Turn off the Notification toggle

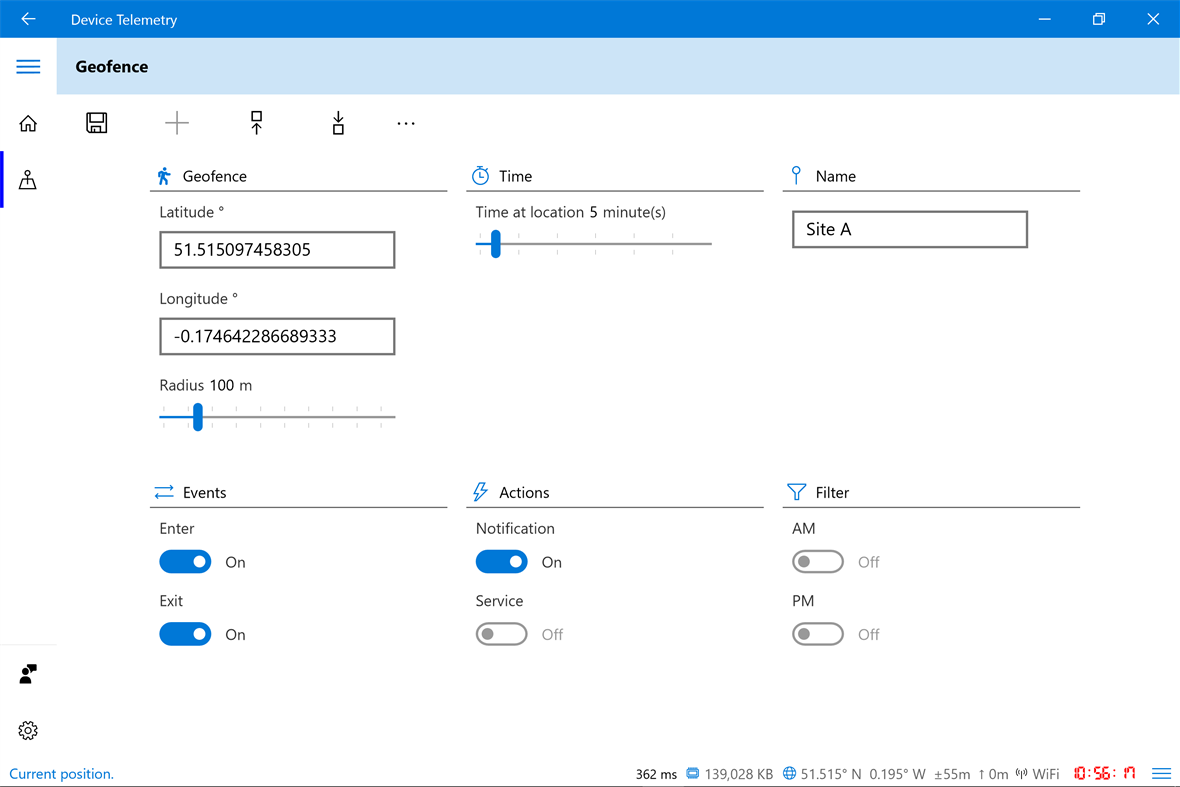tap(501, 561)
